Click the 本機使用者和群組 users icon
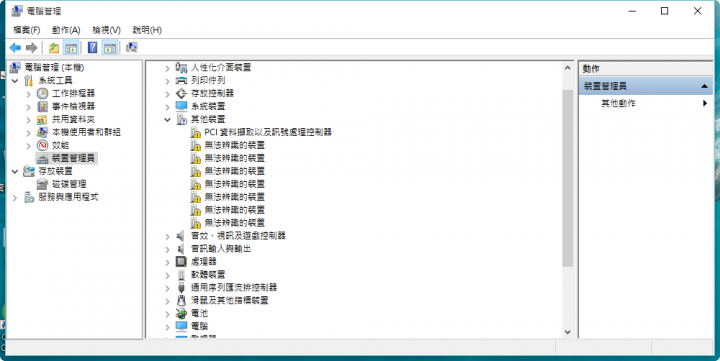 pos(42,132)
